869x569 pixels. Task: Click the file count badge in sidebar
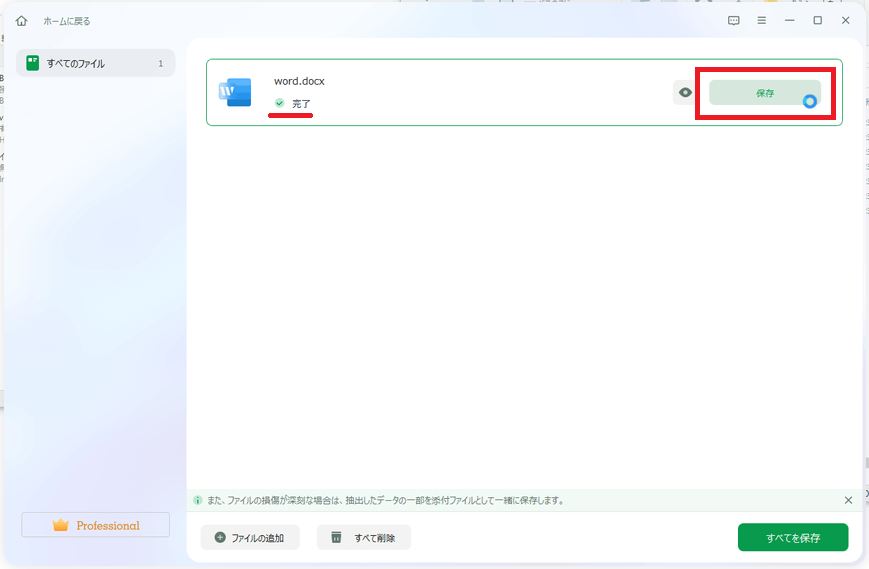(160, 64)
